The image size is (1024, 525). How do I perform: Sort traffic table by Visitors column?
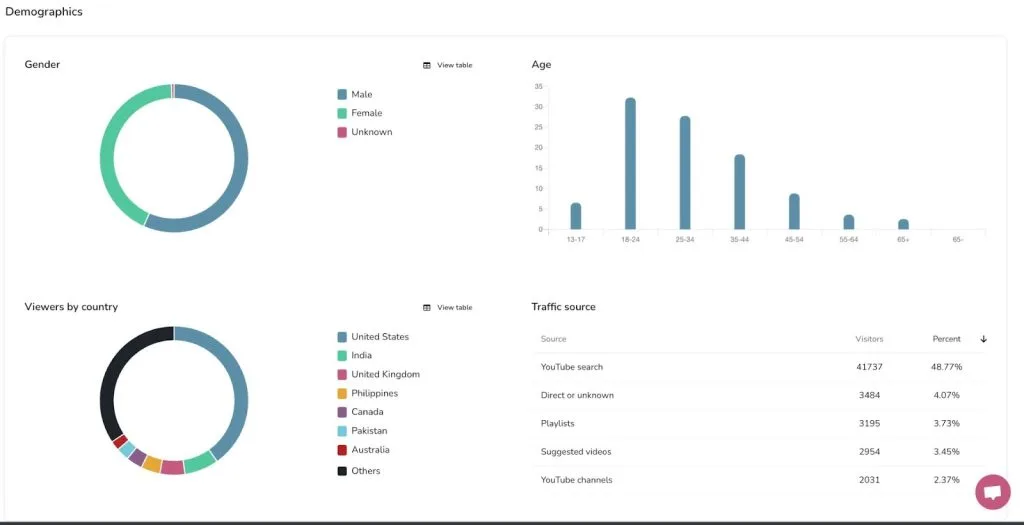coord(869,339)
